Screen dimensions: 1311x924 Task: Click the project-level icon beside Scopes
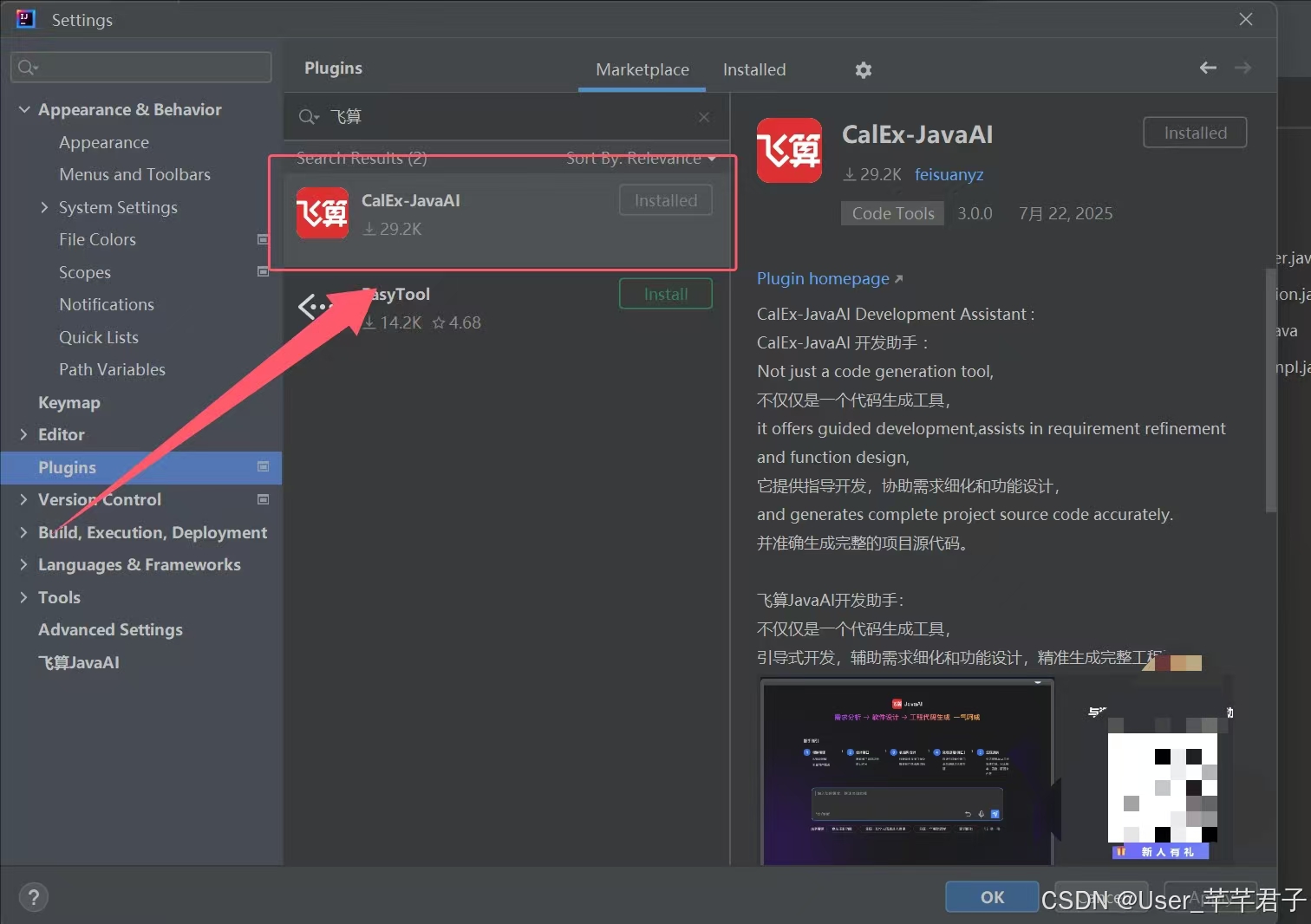[263, 271]
